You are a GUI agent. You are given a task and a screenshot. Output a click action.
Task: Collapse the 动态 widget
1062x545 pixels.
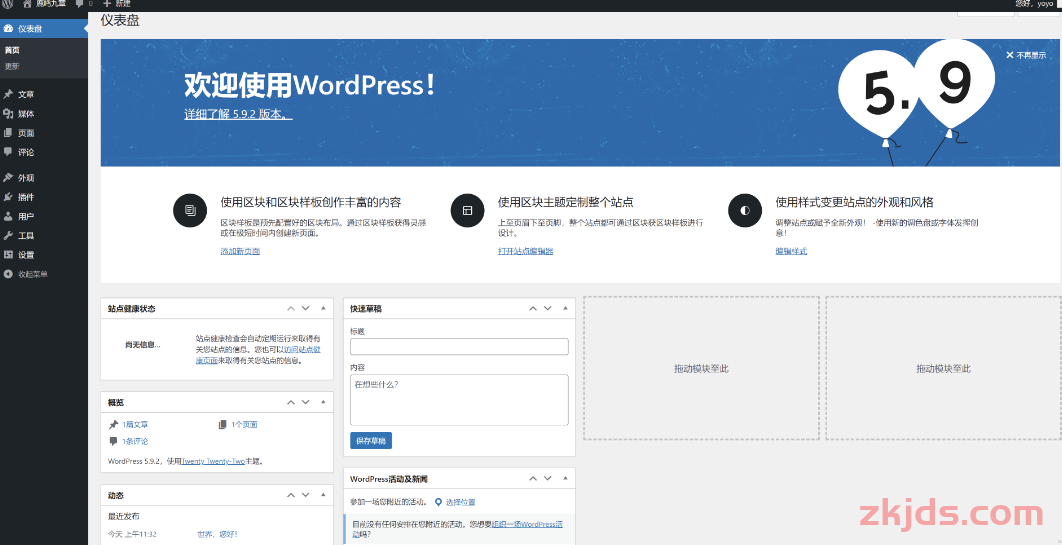323,496
